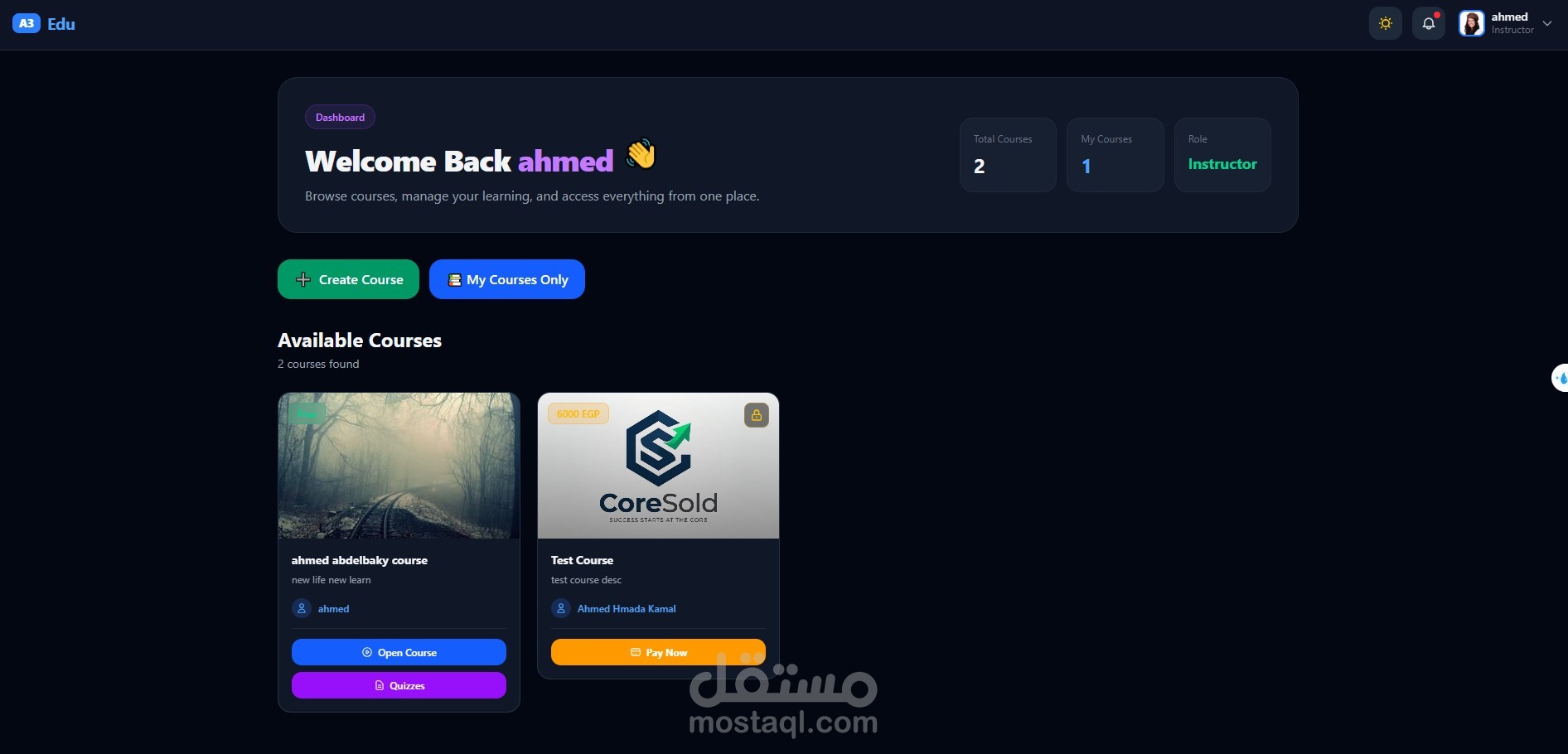This screenshot has height=754, width=1568.
Task: Toggle light mode with the sun icon
Action: click(1385, 23)
